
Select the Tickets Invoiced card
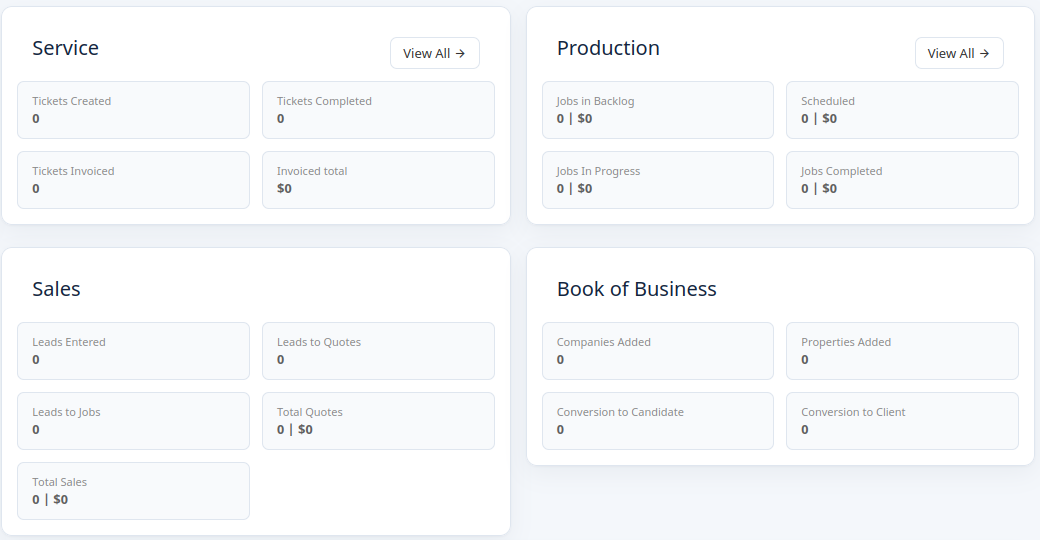133,180
